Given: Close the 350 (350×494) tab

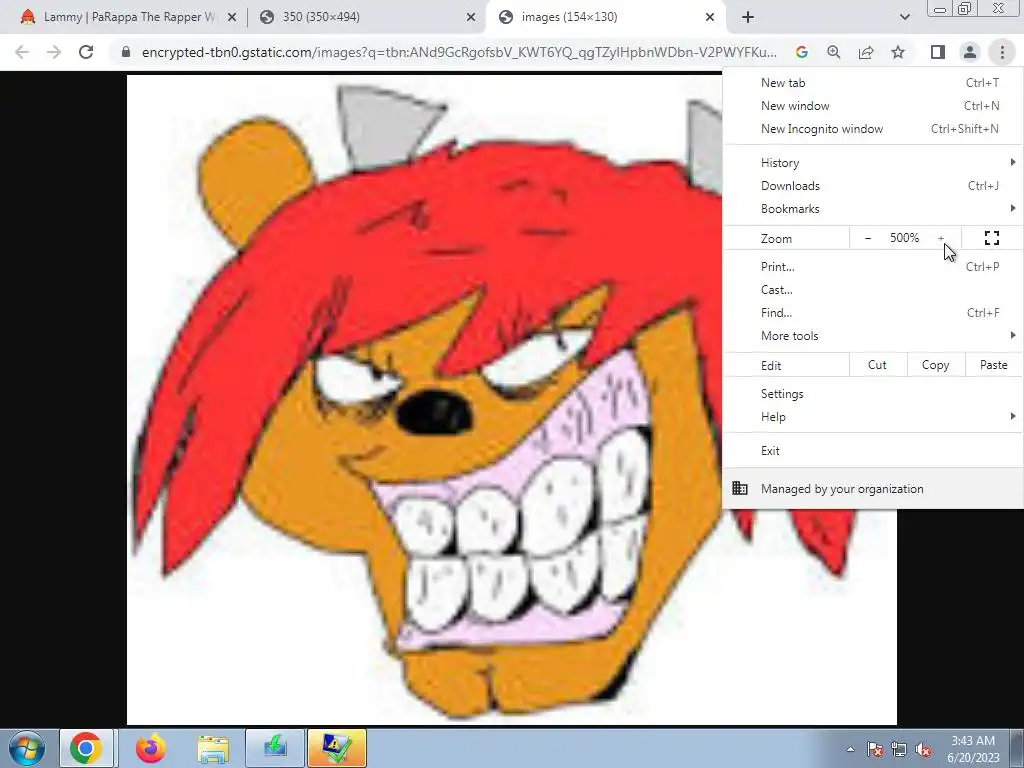Looking at the screenshot, I should pyautogui.click(x=471, y=17).
